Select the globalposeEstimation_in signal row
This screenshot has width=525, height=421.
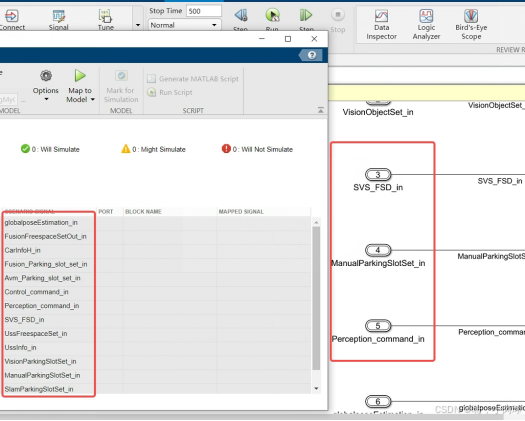coord(156,223)
